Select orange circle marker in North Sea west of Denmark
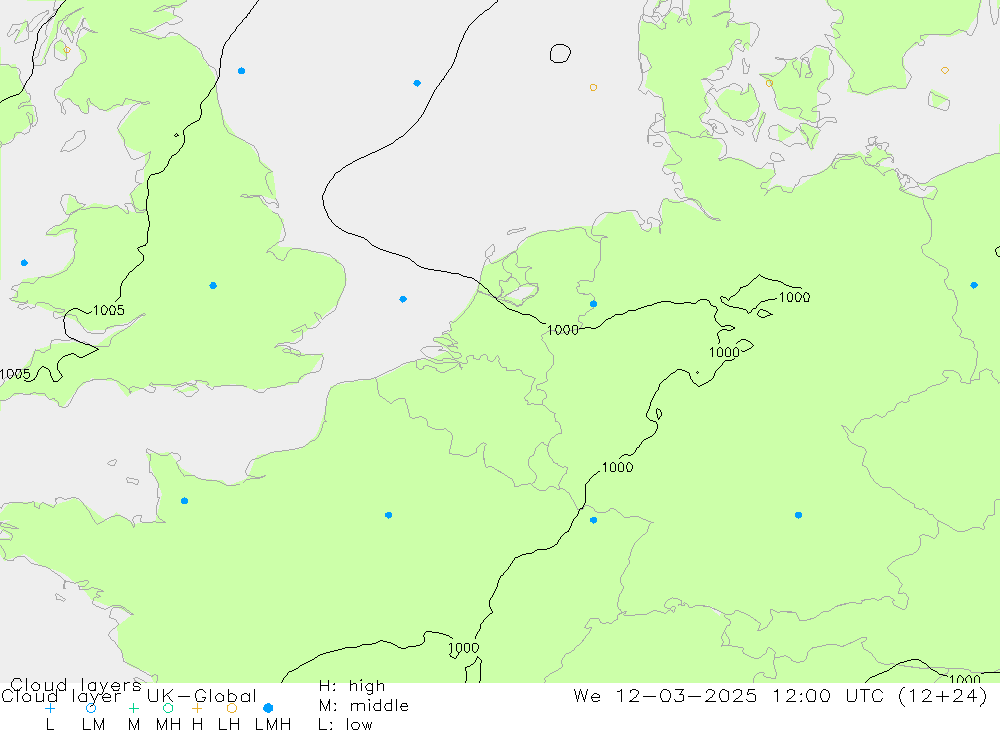This screenshot has height=733, width=1000. tap(593, 87)
